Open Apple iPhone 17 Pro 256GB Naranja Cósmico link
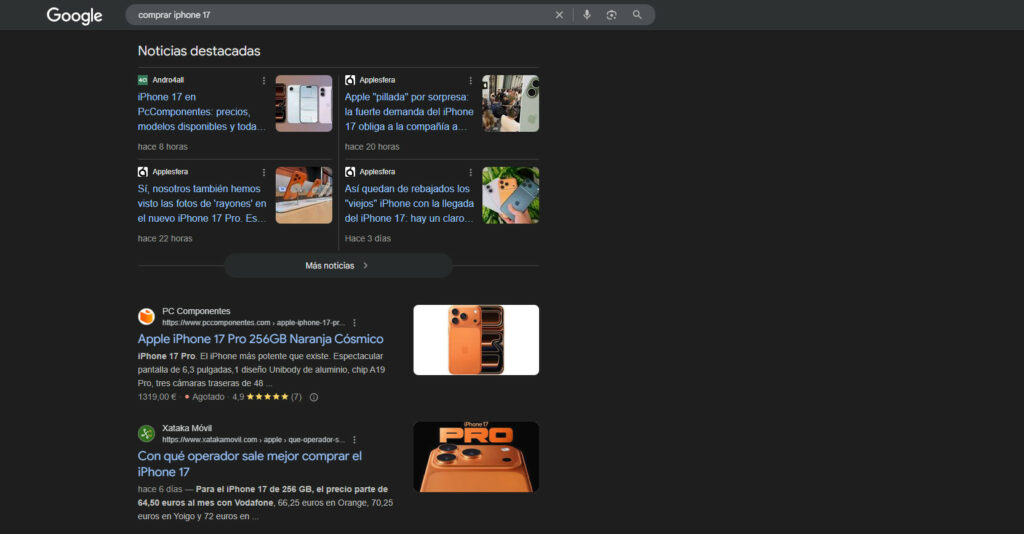Screen dimensions: 1024x534 click(260, 339)
